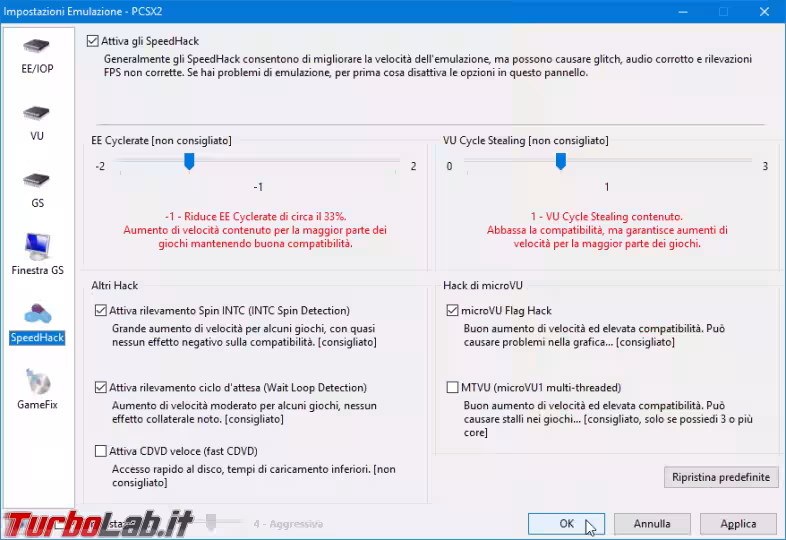Click the VU label in sidebar
Image resolution: width=786 pixels, height=540 pixels.
[37, 136]
